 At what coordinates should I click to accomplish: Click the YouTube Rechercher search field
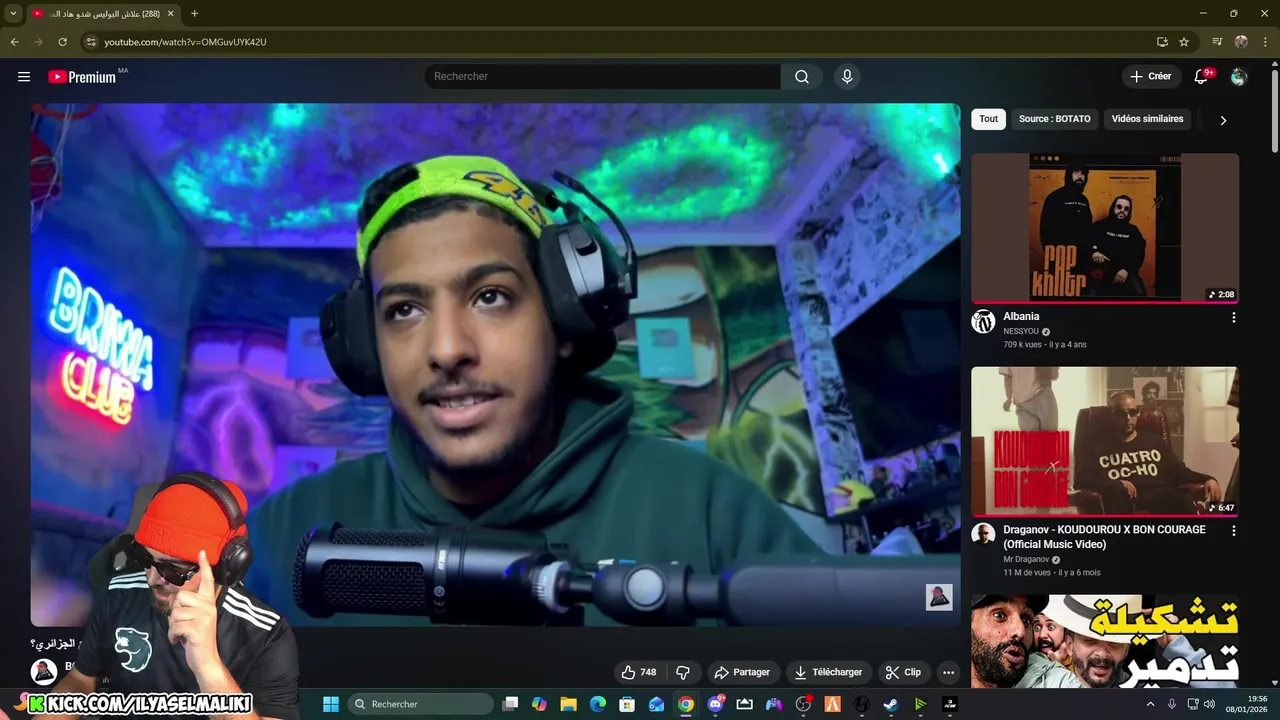coord(603,77)
